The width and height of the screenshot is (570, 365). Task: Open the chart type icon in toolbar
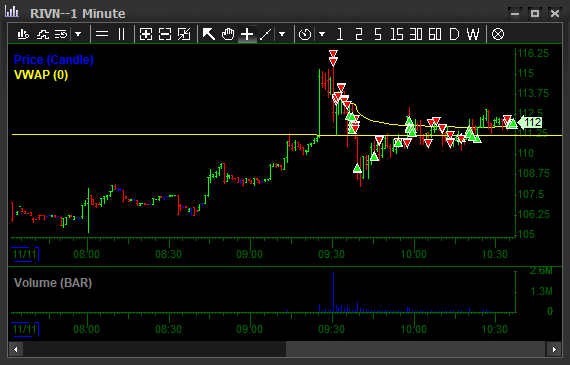click(x=23, y=35)
